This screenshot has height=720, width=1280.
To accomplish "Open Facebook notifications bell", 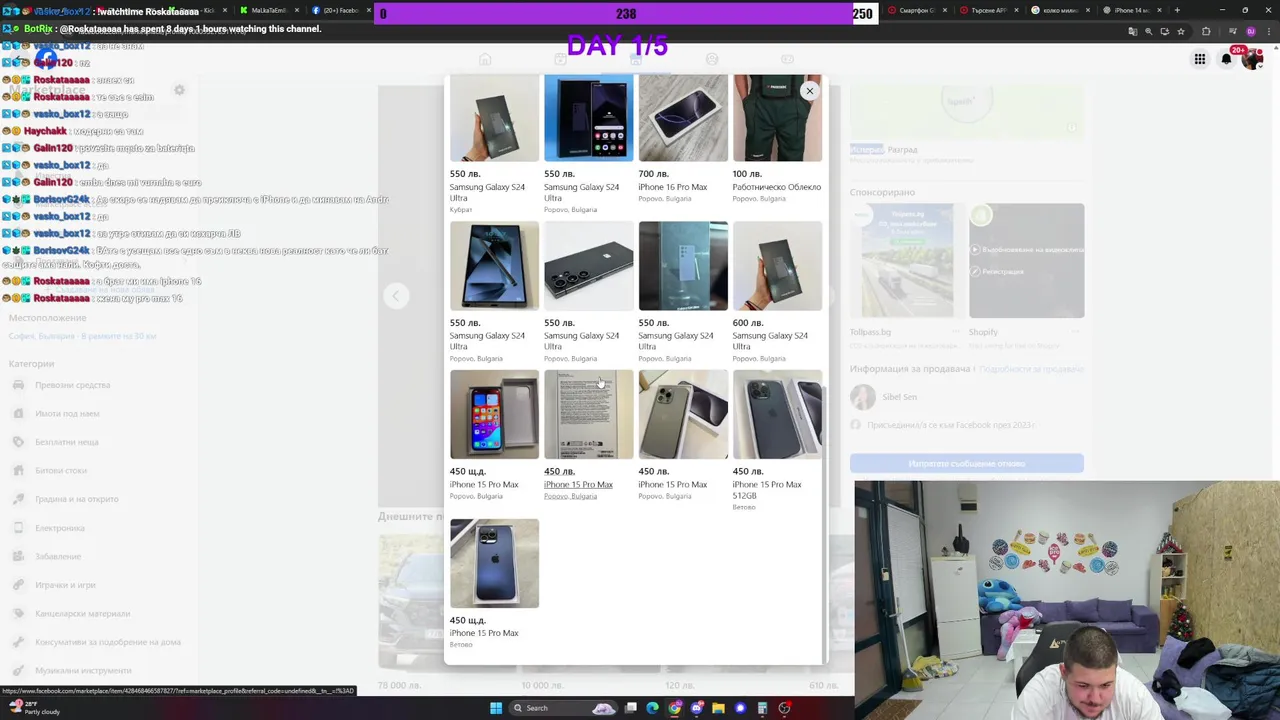I will point(1226,59).
